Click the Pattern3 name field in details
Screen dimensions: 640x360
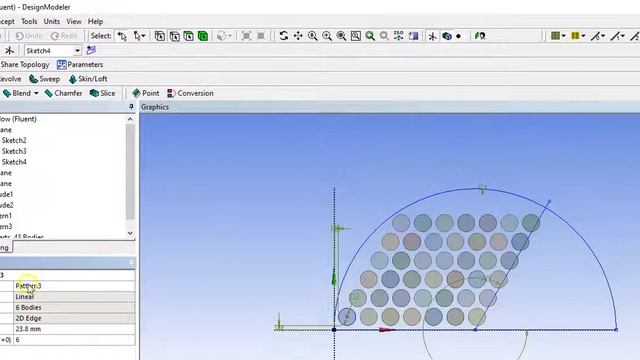(74, 286)
